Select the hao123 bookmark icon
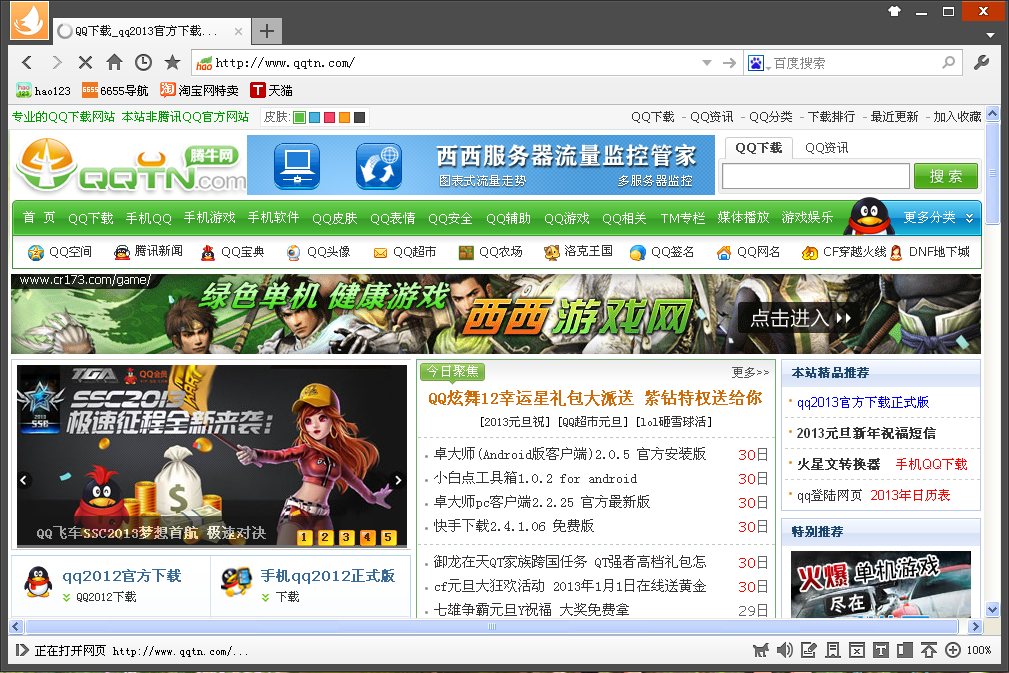This screenshot has width=1009, height=673. pos(22,89)
